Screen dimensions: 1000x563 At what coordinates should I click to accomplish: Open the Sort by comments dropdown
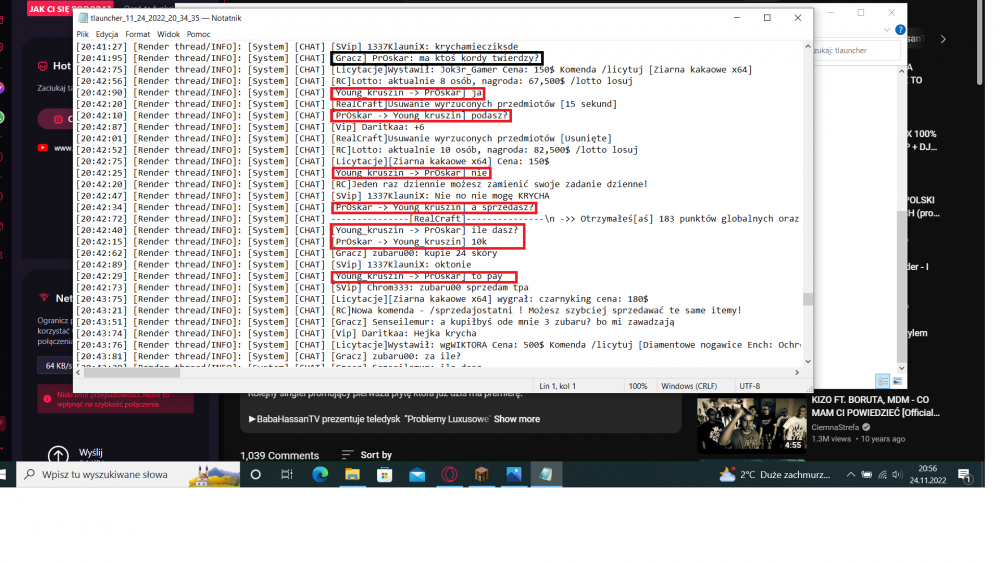pos(368,455)
